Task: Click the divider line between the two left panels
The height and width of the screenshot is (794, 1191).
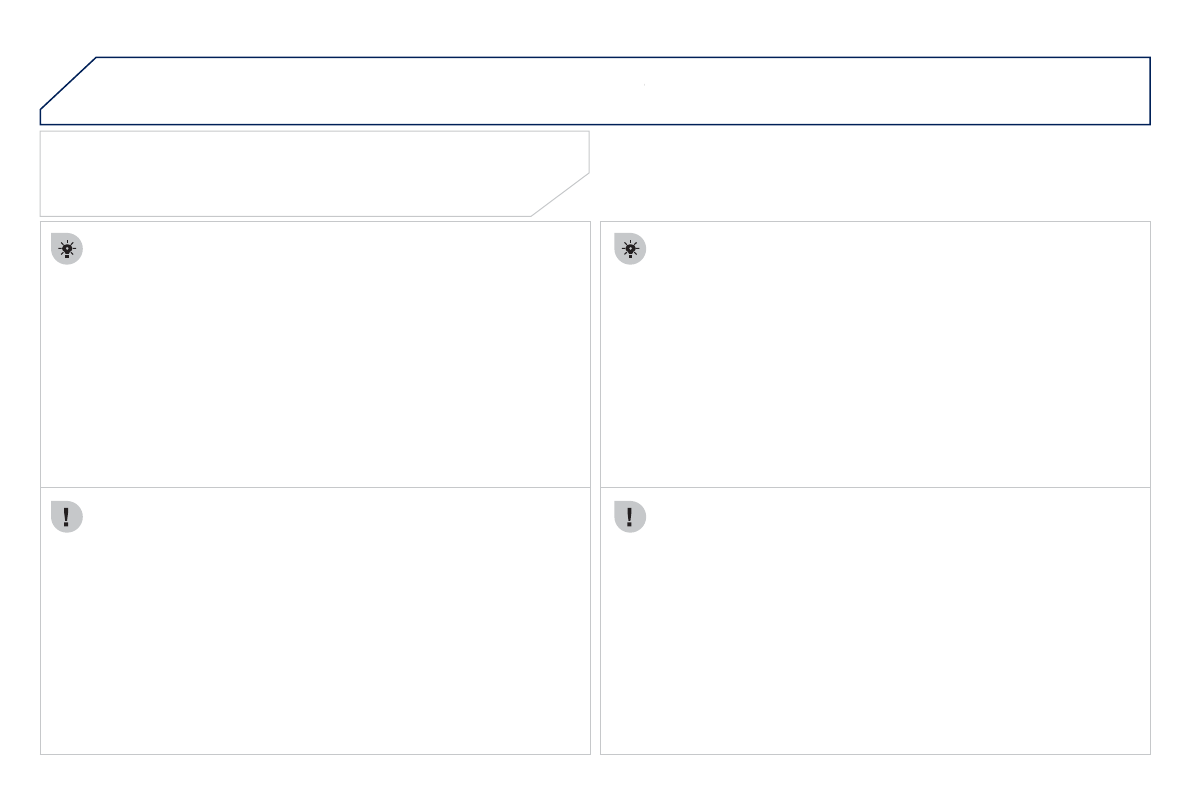Action: point(315,487)
